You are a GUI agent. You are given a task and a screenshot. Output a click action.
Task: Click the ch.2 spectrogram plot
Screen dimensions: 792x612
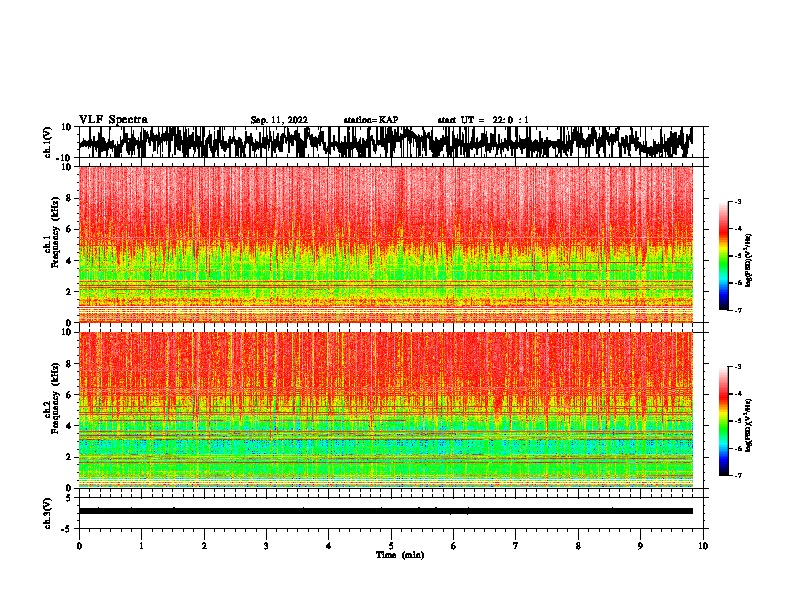coord(385,410)
